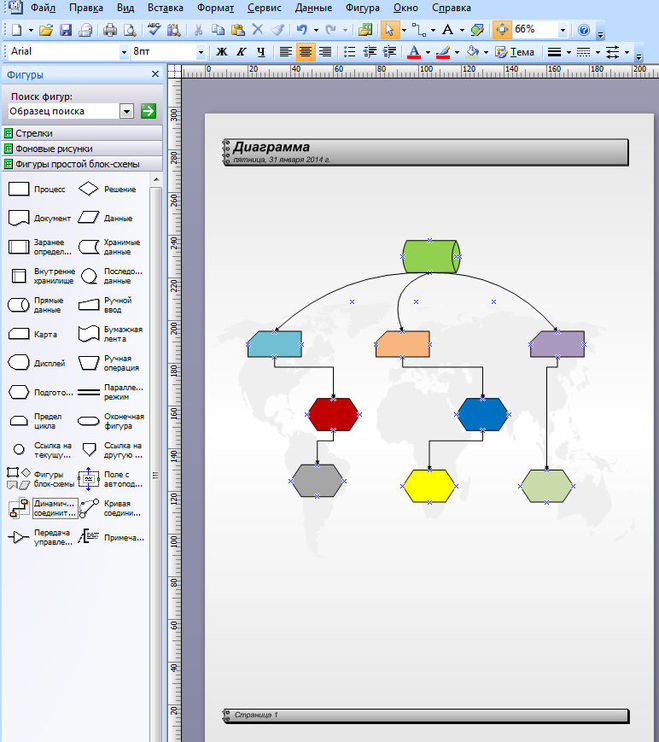Image resolution: width=659 pixels, height=742 pixels.
Task: Click the 'Поиск фигур' search input field
Action: pyautogui.click(x=63, y=112)
